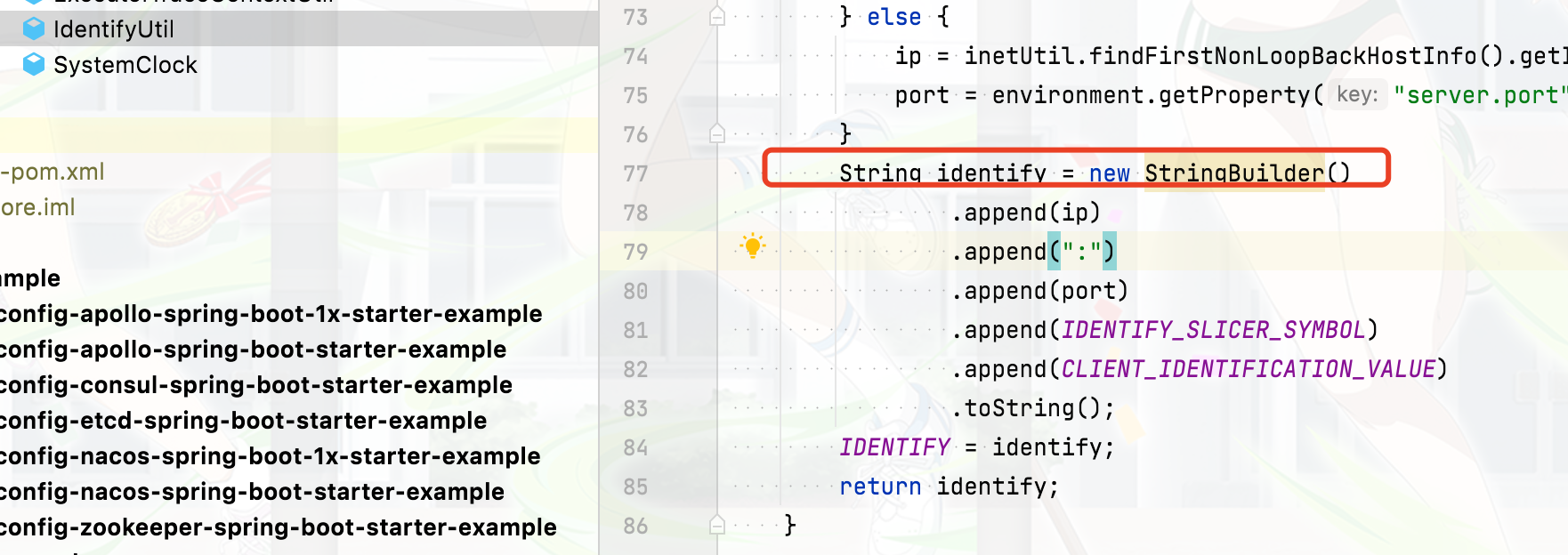Select IdentifyUtil in the project tree
This screenshot has height=555, width=1568.
click(114, 29)
